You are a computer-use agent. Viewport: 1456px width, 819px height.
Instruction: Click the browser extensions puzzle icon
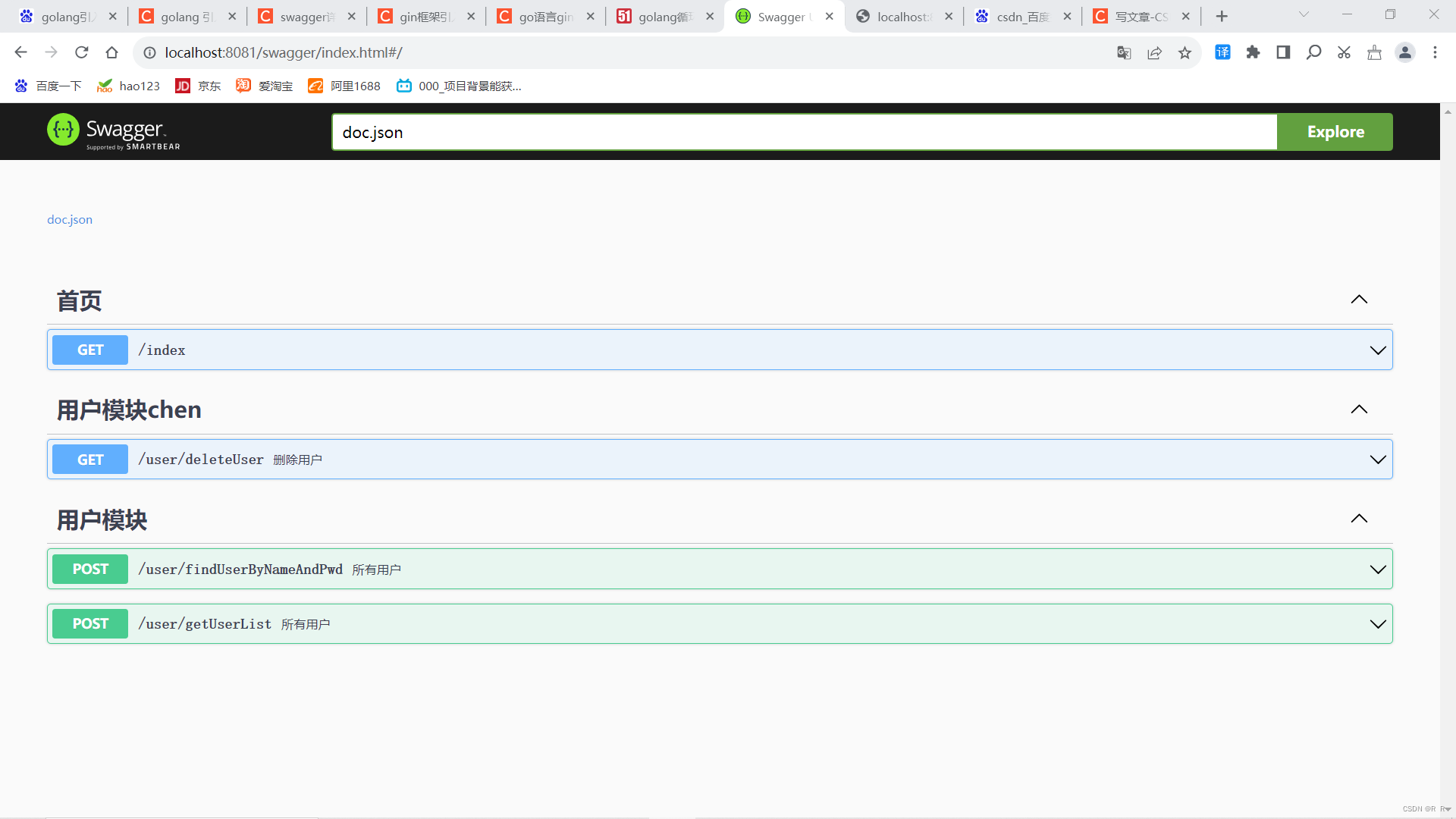click(x=1253, y=52)
